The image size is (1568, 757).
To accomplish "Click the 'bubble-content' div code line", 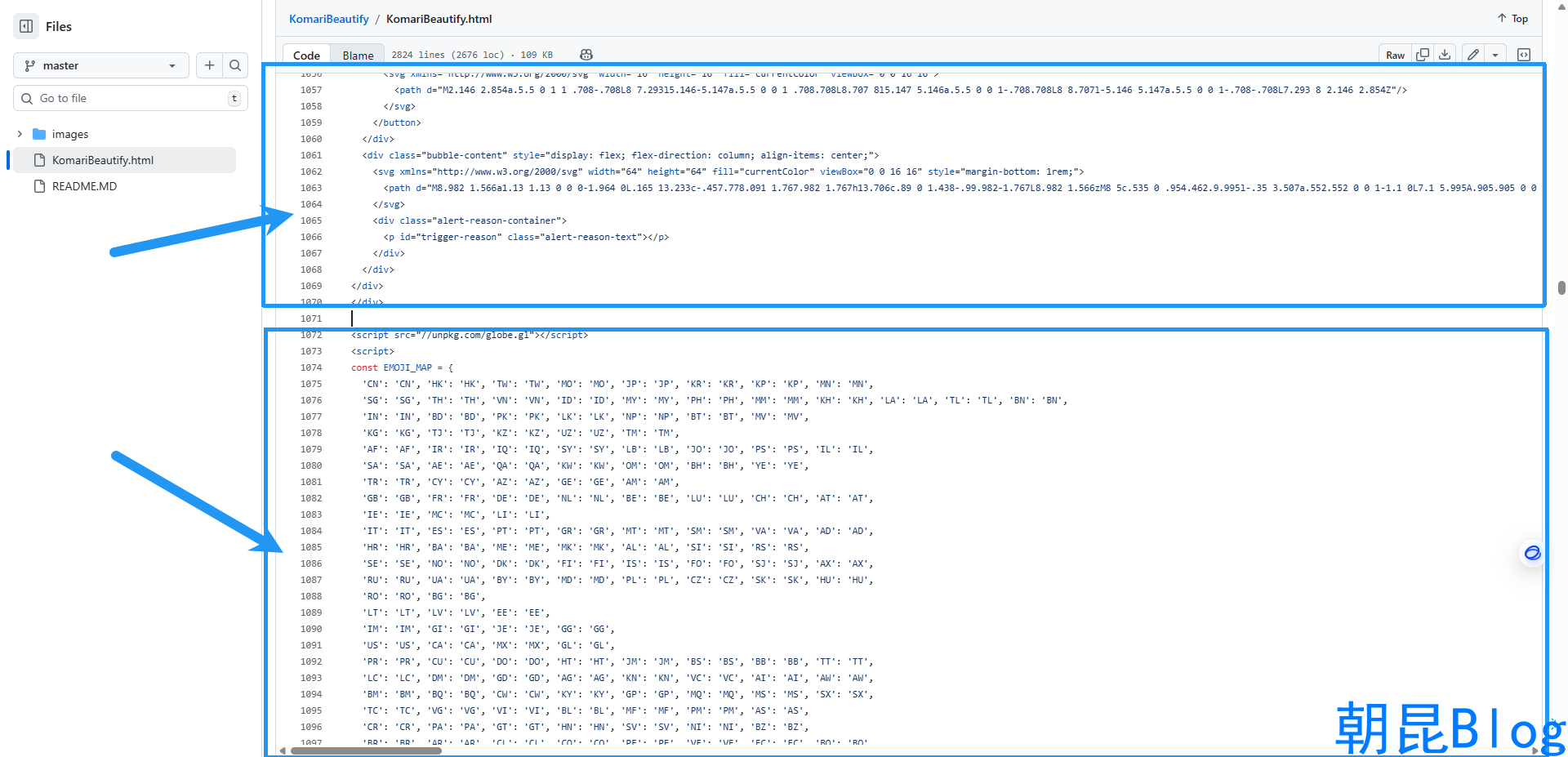I will click(621, 155).
